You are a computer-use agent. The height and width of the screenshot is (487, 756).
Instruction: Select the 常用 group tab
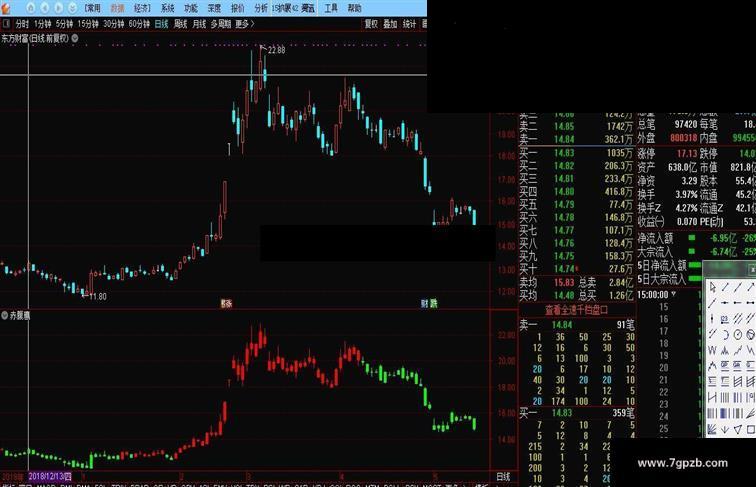click(93, 8)
